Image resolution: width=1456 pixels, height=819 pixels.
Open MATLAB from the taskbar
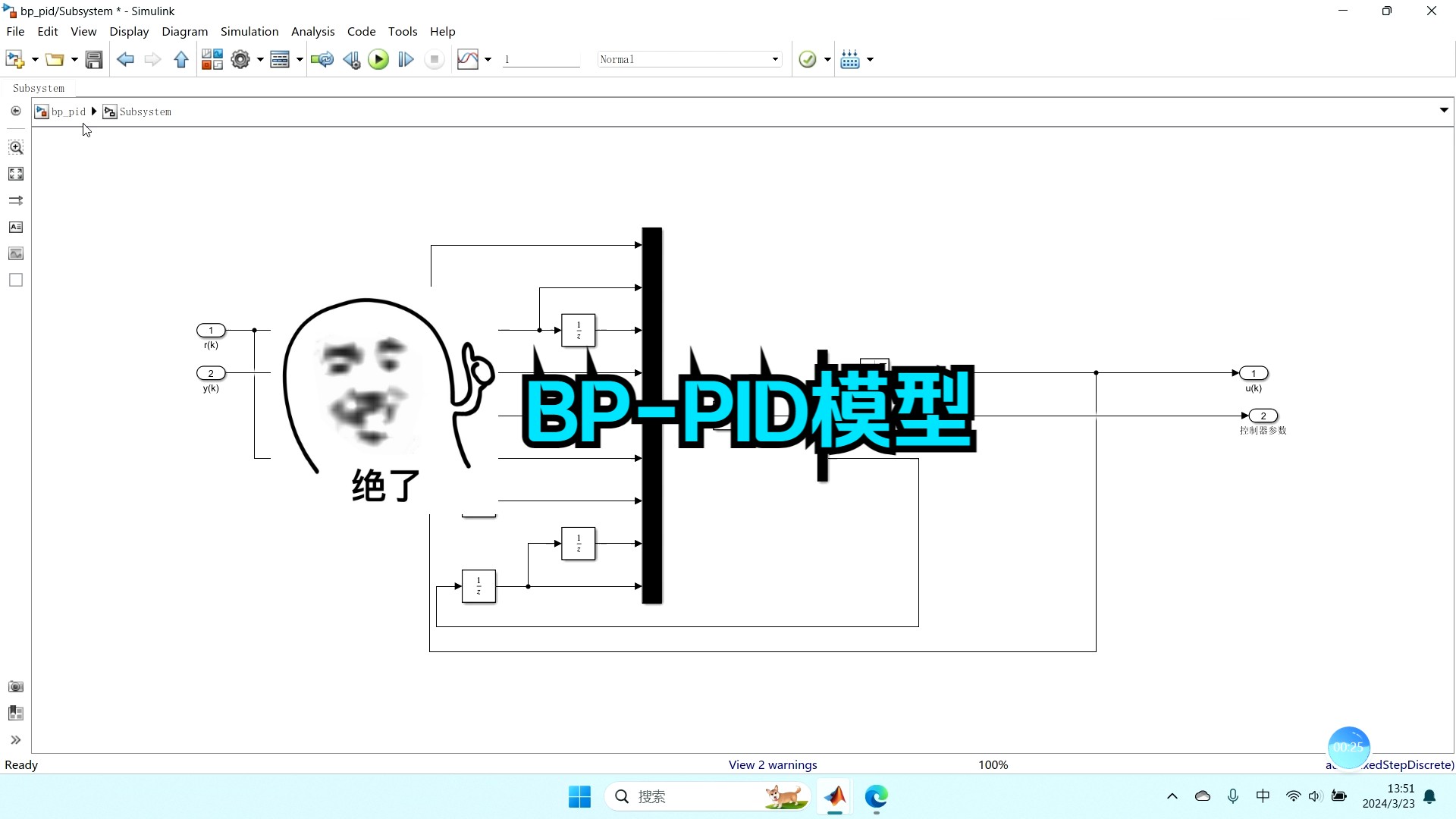(835, 797)
